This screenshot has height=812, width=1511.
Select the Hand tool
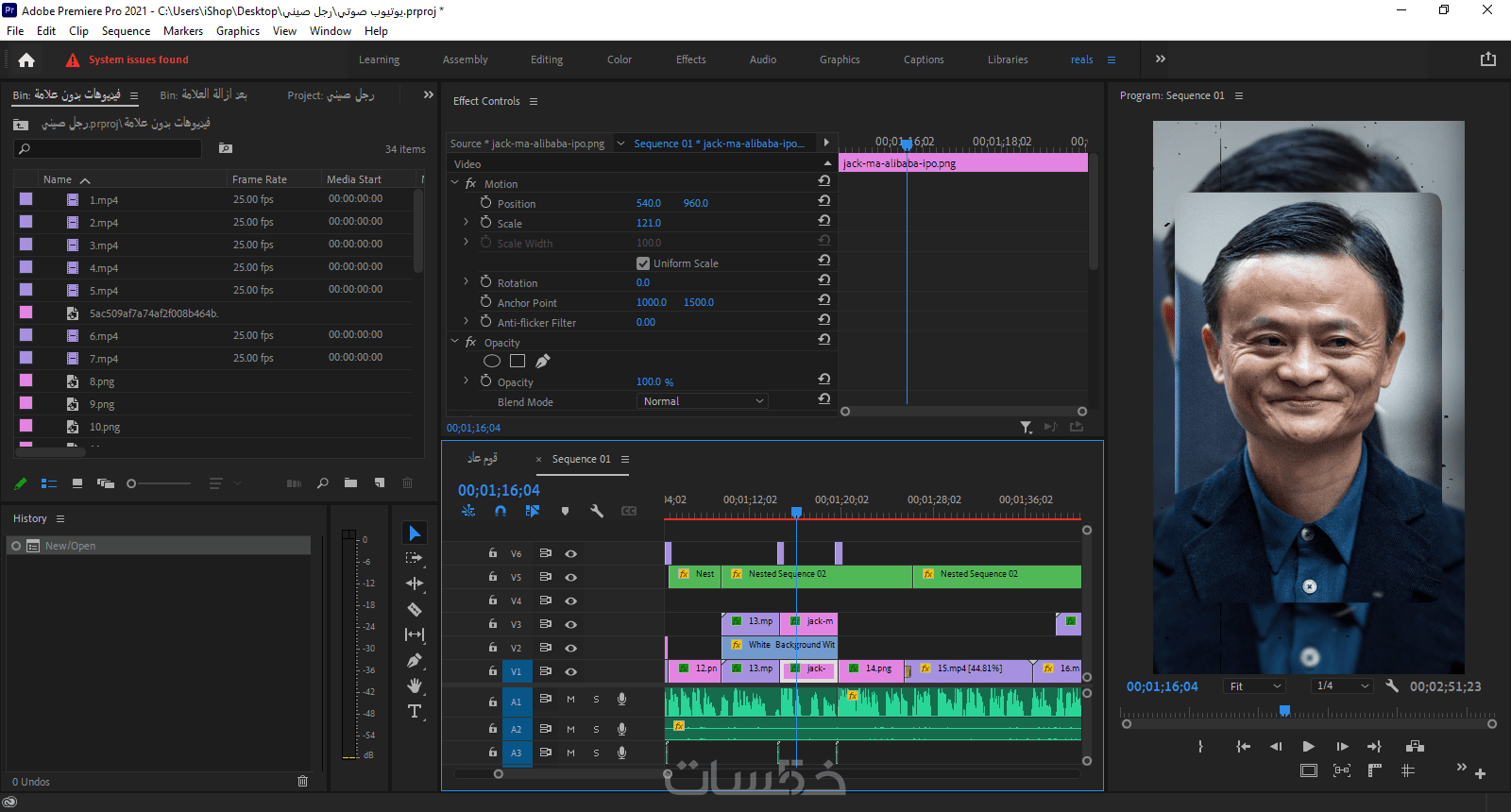point(414,686)
